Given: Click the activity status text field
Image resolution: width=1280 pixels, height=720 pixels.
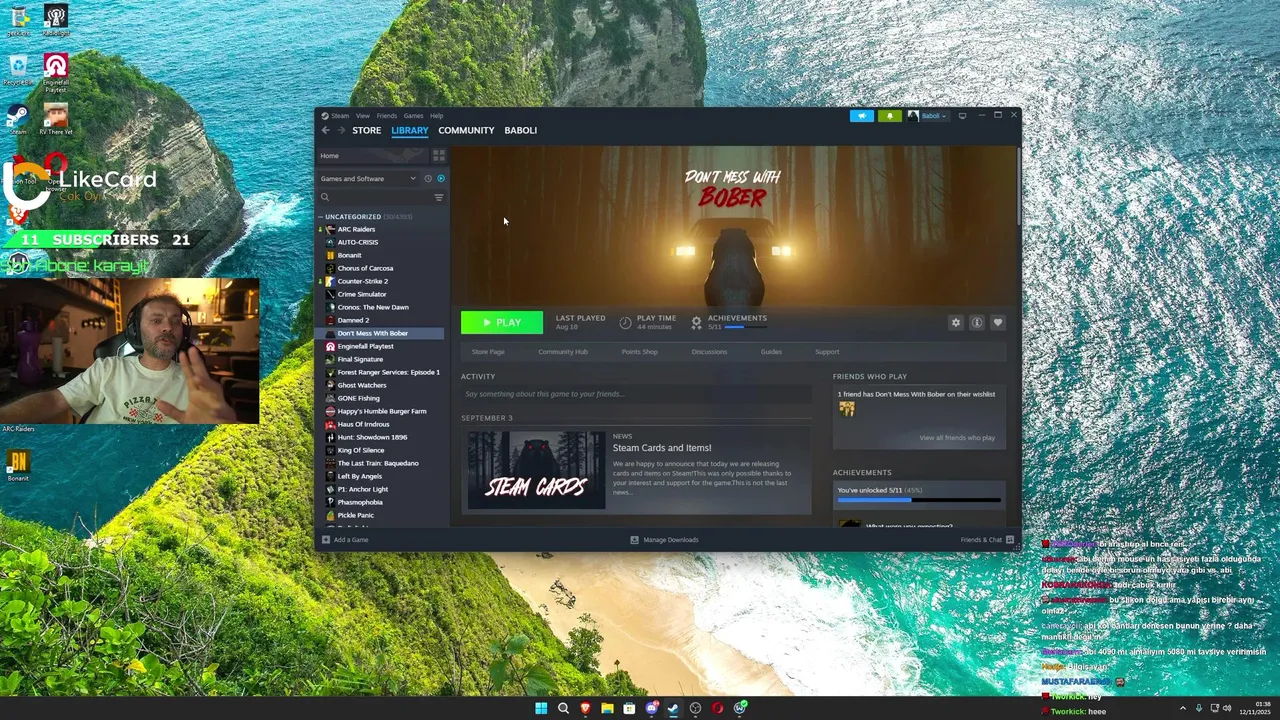Looking at the screenshot, I should [636, 394].
